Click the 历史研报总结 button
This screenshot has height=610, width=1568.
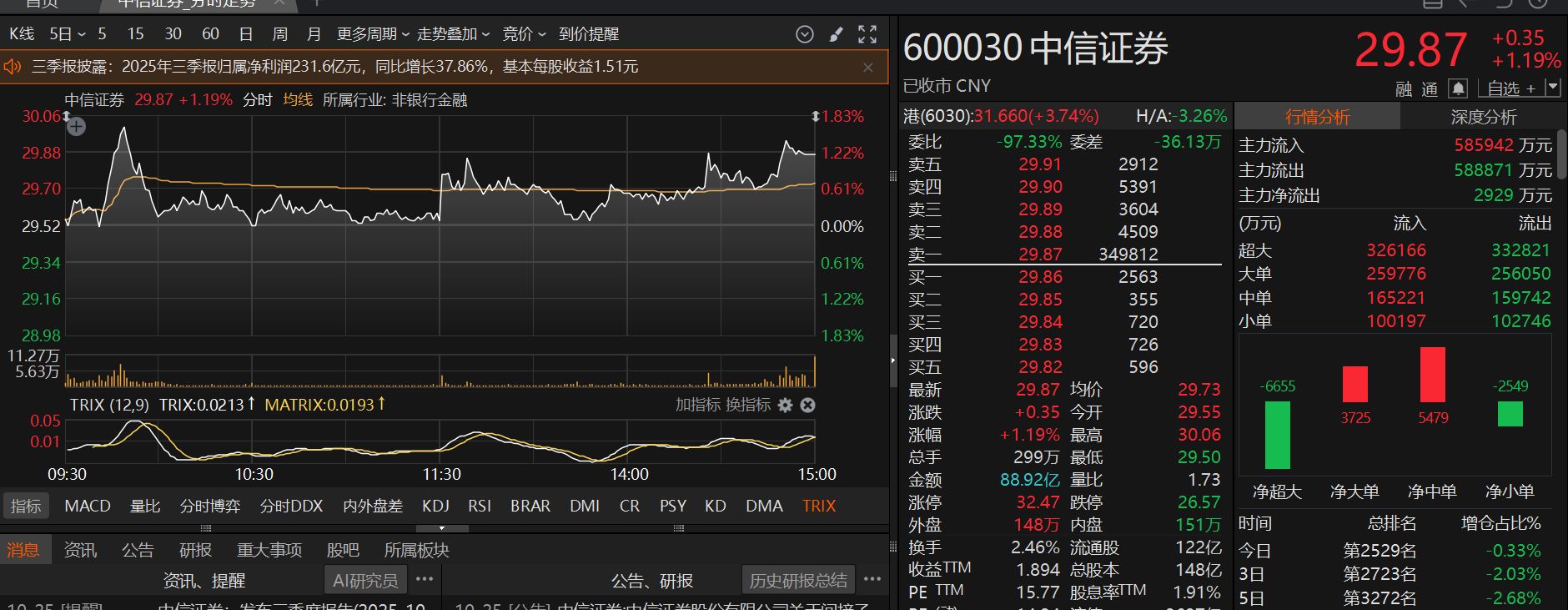coord(798,581)
